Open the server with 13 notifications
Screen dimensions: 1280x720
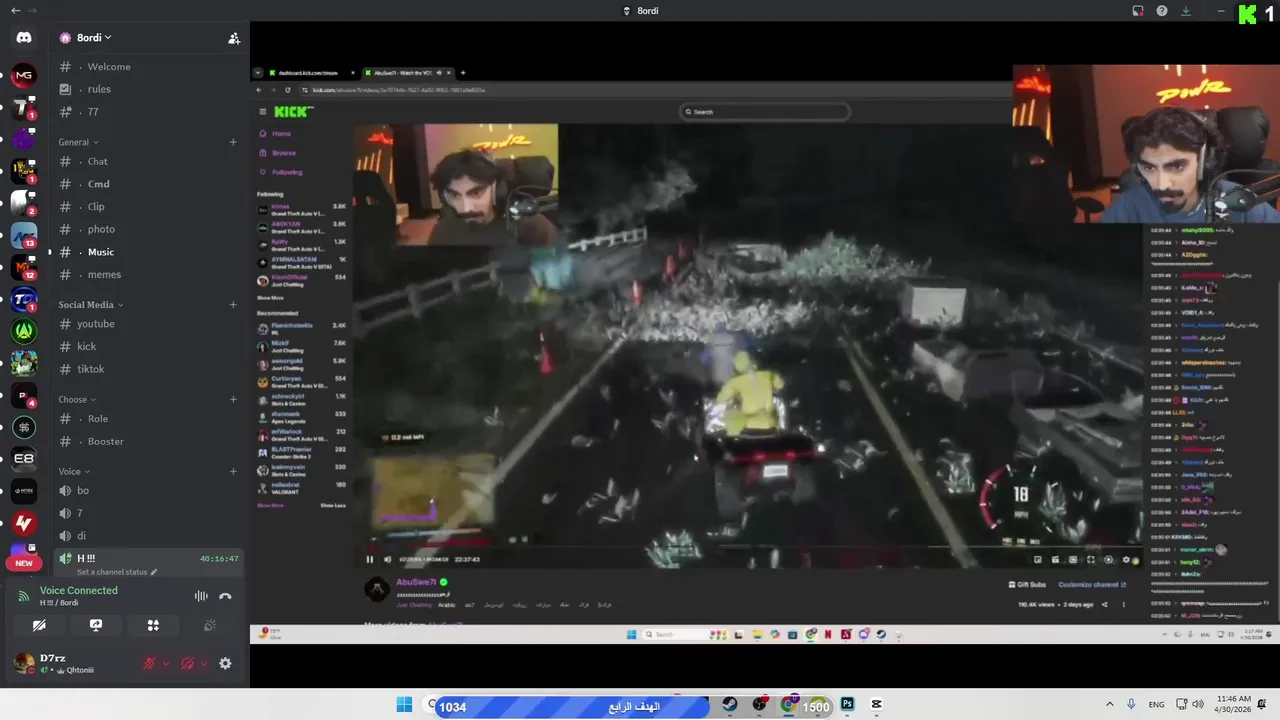[x=24, y=235]
